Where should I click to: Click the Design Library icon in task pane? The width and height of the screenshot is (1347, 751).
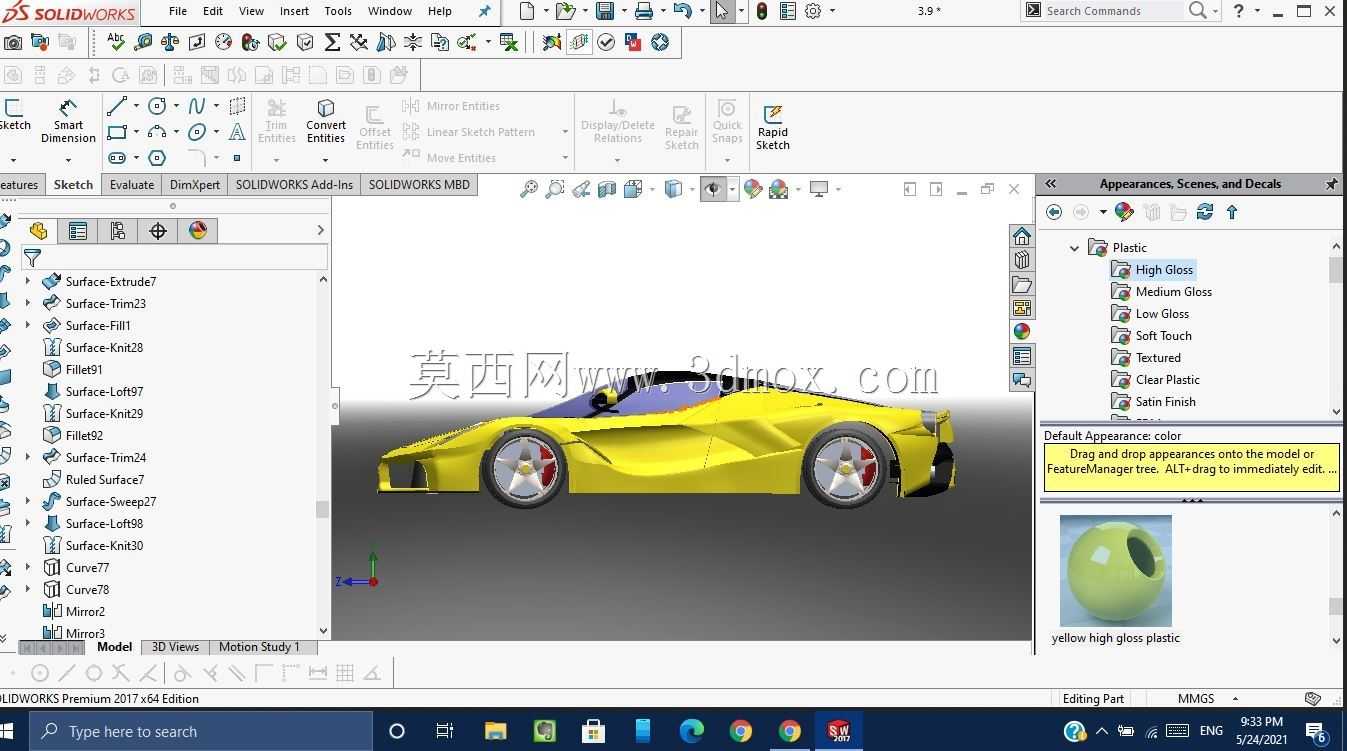[1021, 260]
